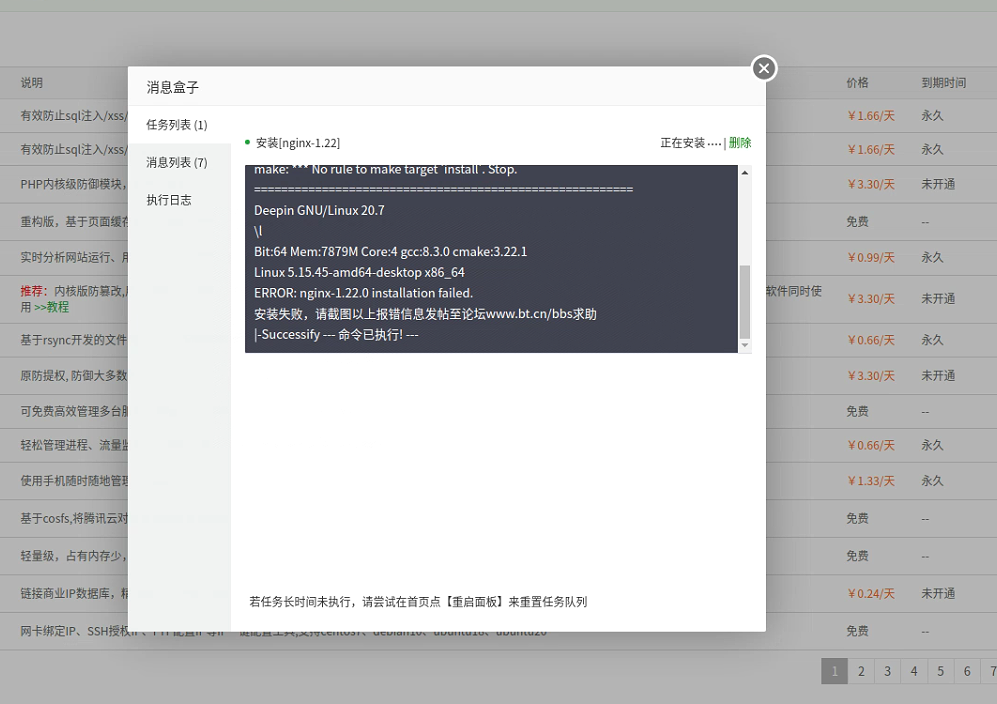Click the Bit:64 Mem:7879M system info line

pyautogui.click(x=390, y=252)
